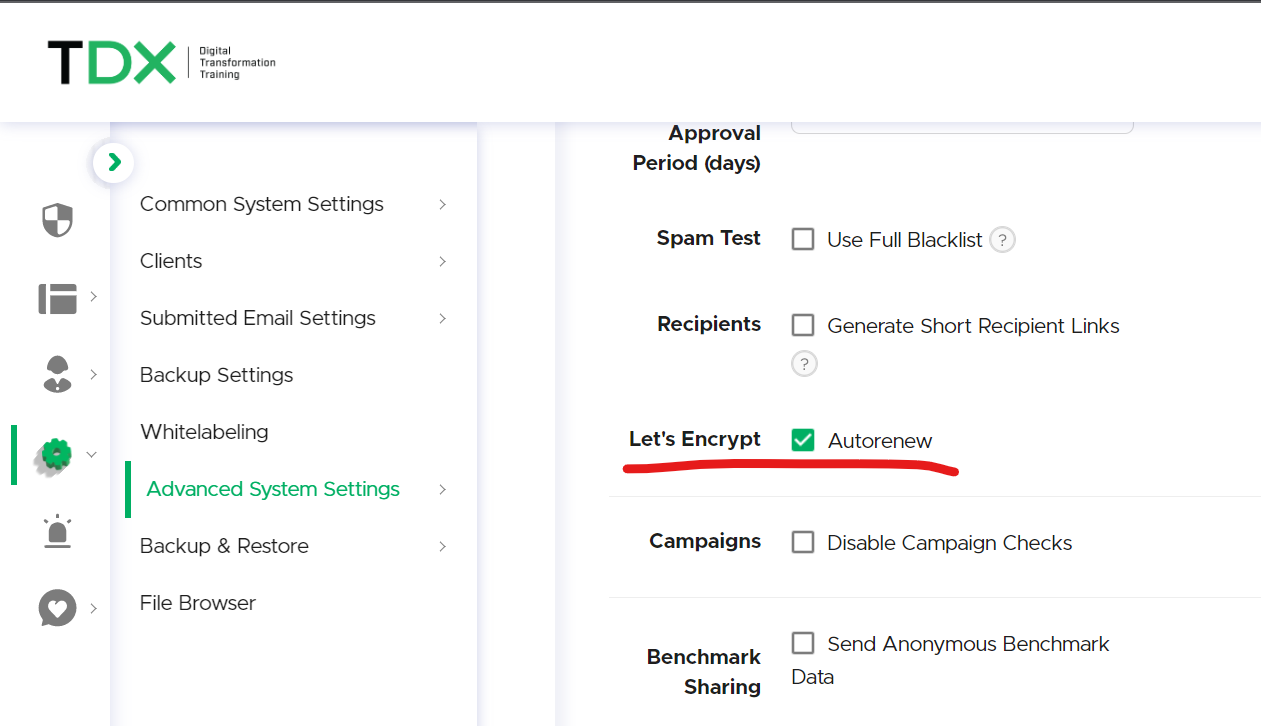This screenshot has width=1261, height=726.
Task: Open the Whitelabeling menu item
Action: (x=204, y=432)
